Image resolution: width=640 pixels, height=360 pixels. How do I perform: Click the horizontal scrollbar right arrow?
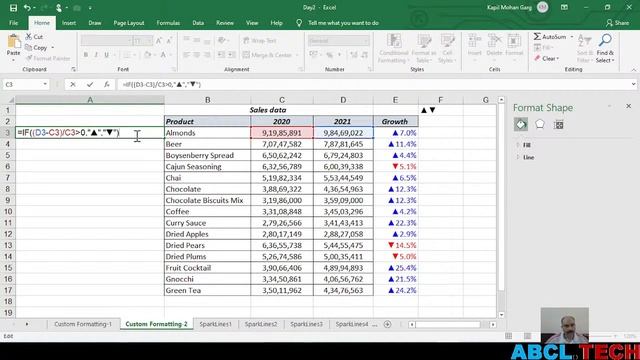pyautogui.click(x=493, y=324)
